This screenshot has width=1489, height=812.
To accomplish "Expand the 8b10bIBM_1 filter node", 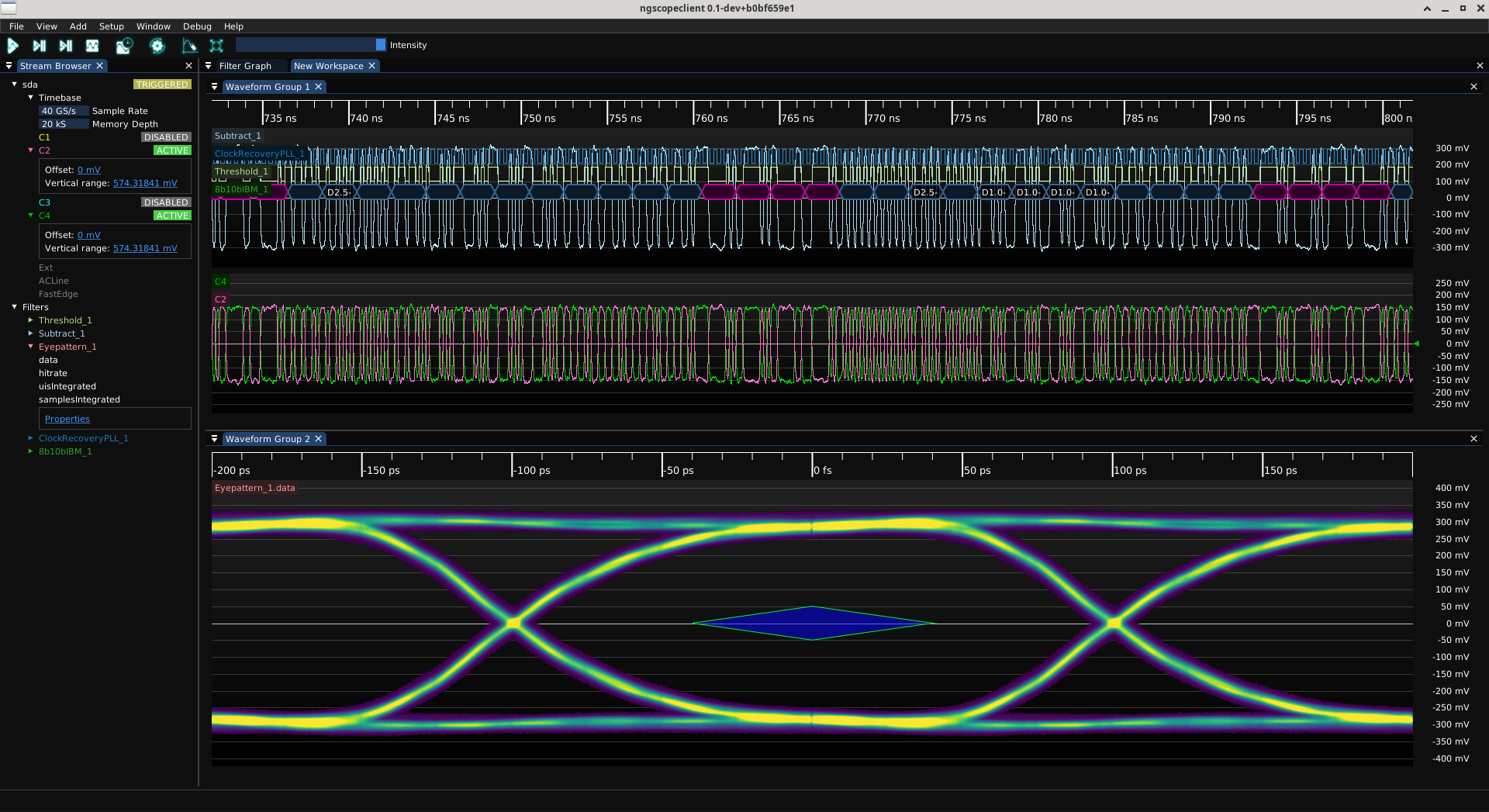I will [x=31, y=451].
